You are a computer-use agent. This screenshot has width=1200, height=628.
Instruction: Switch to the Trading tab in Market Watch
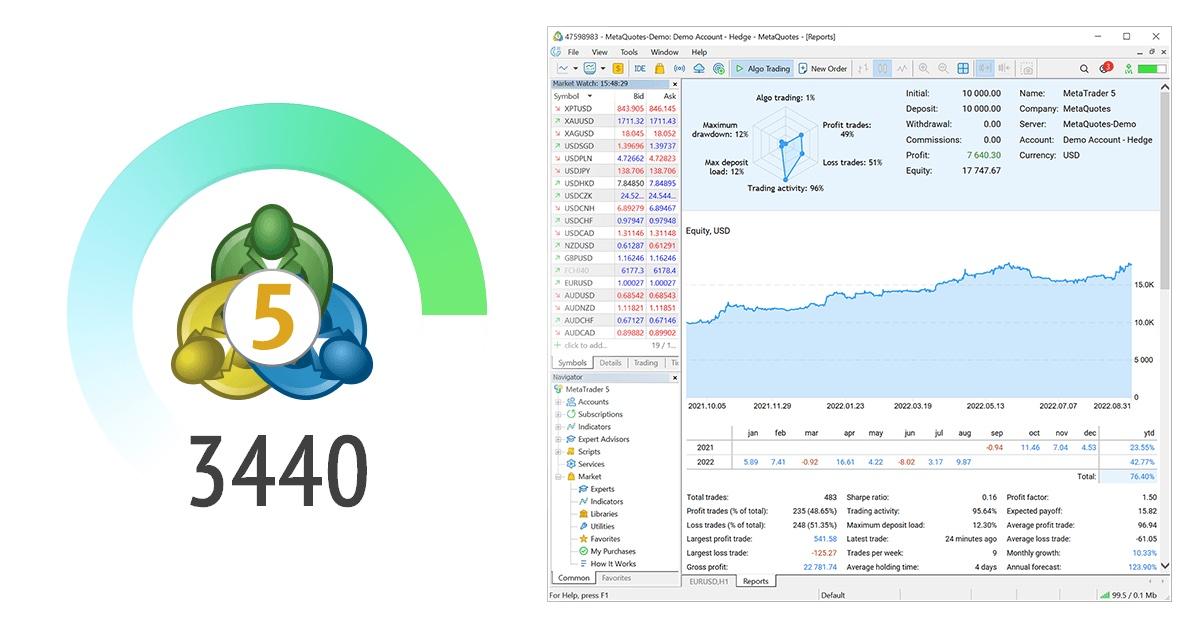click(645, 363)
